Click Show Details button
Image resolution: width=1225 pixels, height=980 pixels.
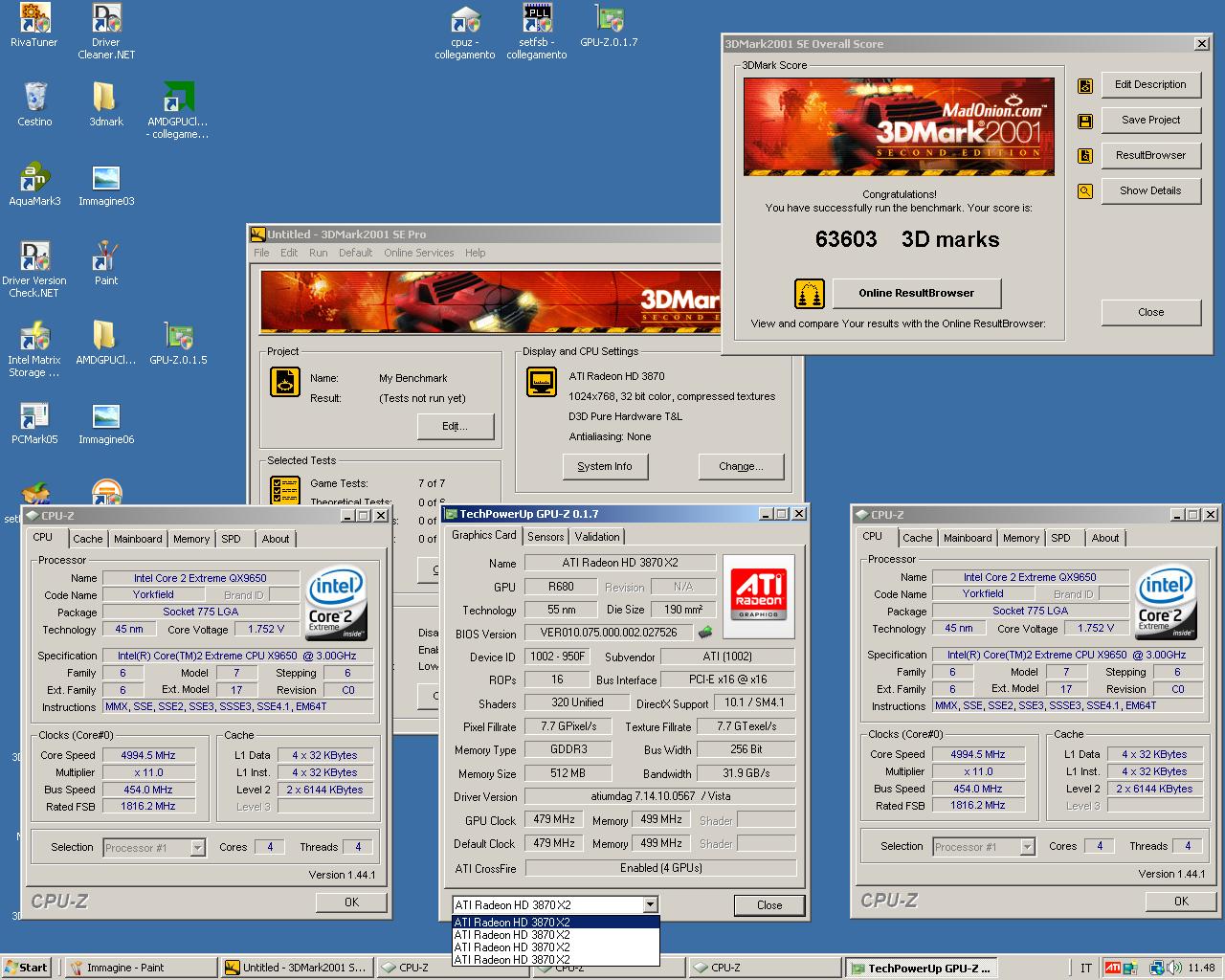(1150, 191)
